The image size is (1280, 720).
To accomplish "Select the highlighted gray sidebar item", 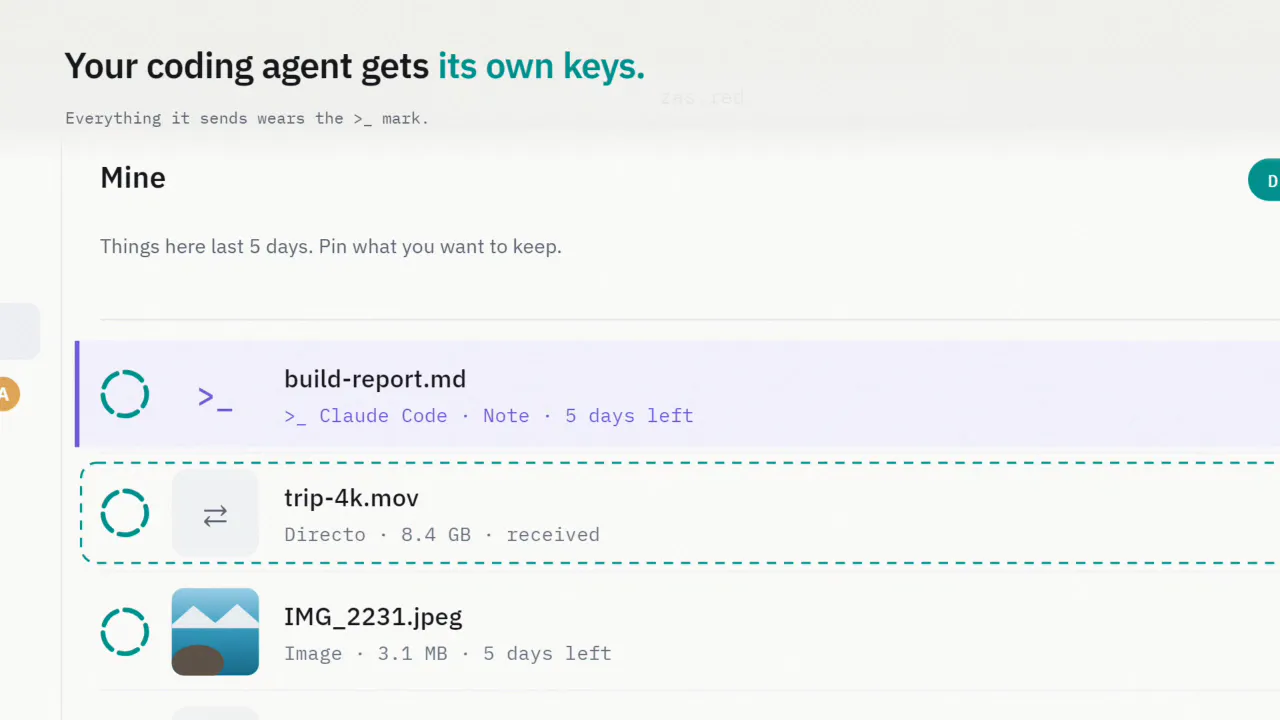I will click(x=20, y=331).
